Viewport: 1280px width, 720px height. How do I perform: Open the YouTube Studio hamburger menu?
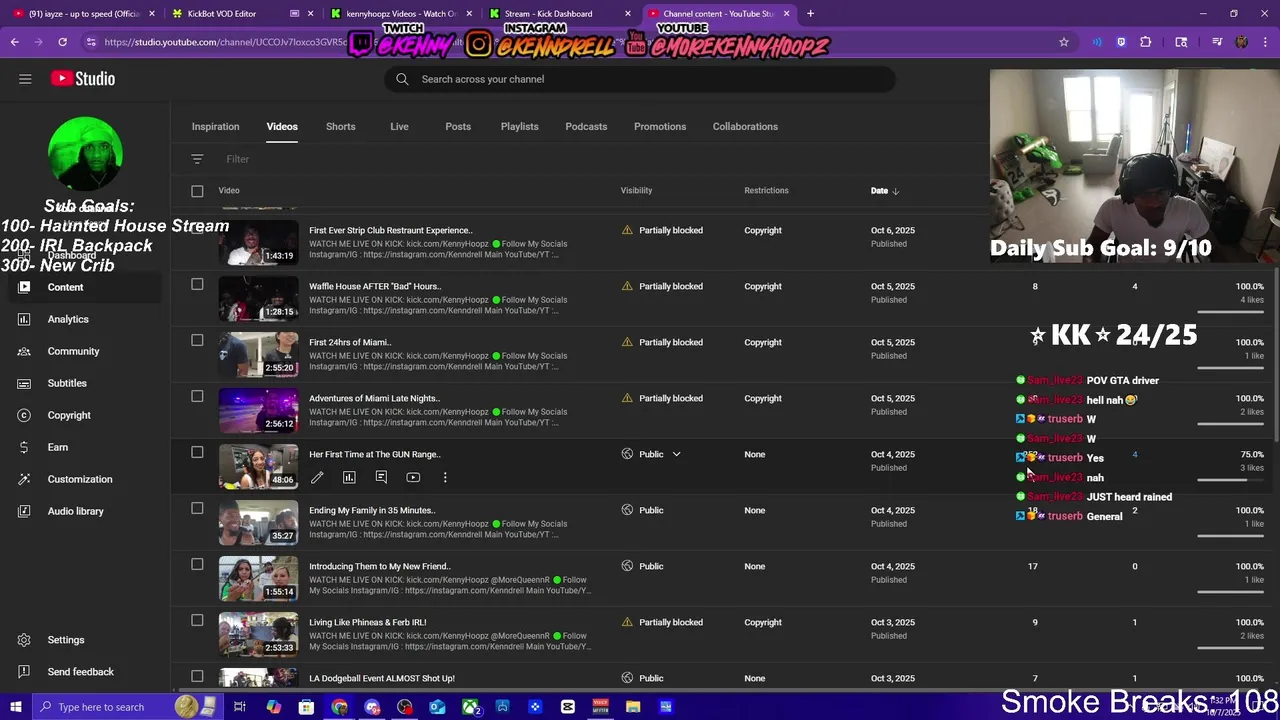pyautogui.click(x=25, y=79)
